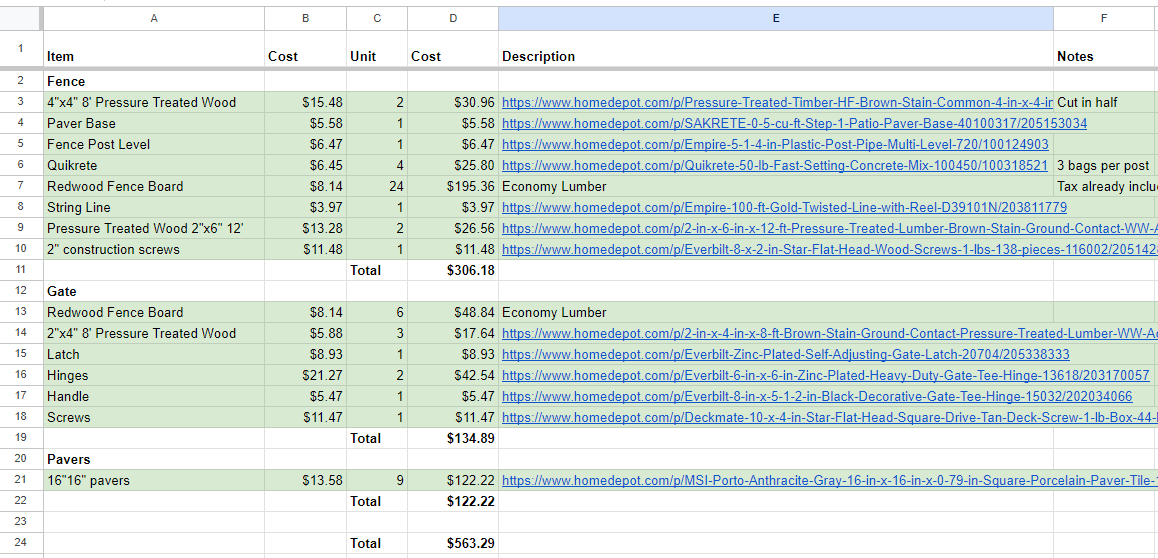Viewport: 1158px width, 558px height.
Task: Select row 11 header
Action: 20,271
